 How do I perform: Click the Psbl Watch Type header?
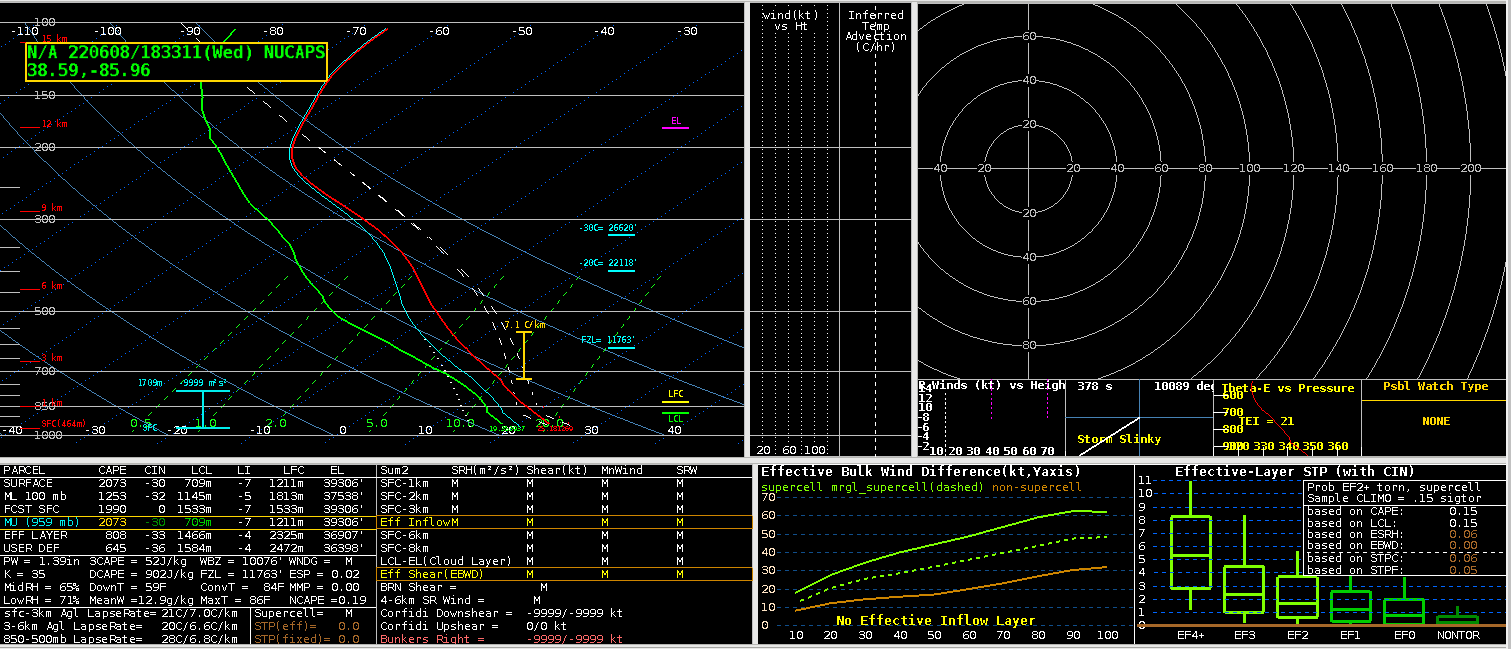(x=1435, y=387)
